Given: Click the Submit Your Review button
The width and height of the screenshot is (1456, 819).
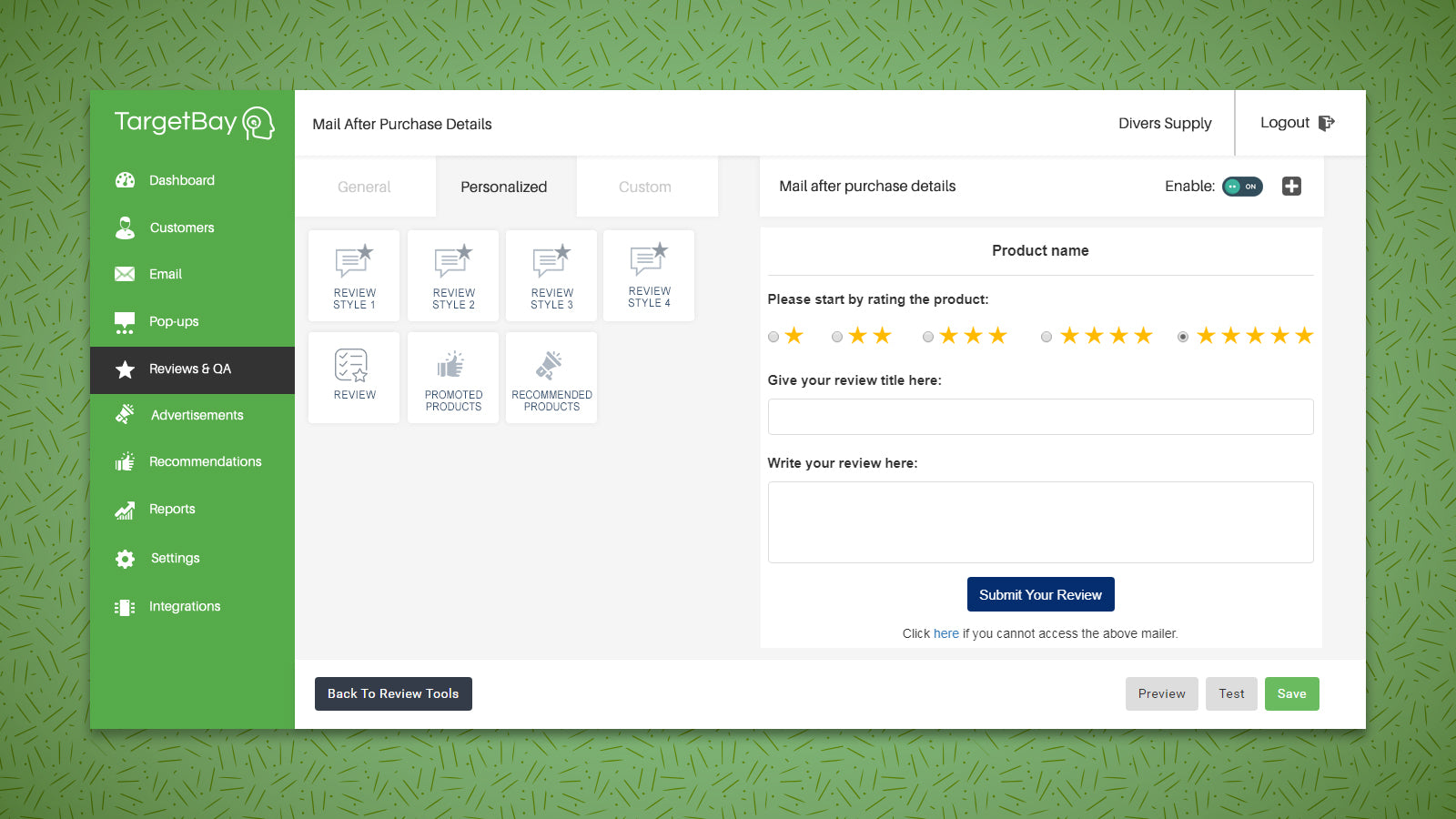Looking at the screenshot, I should point(1041,594).
